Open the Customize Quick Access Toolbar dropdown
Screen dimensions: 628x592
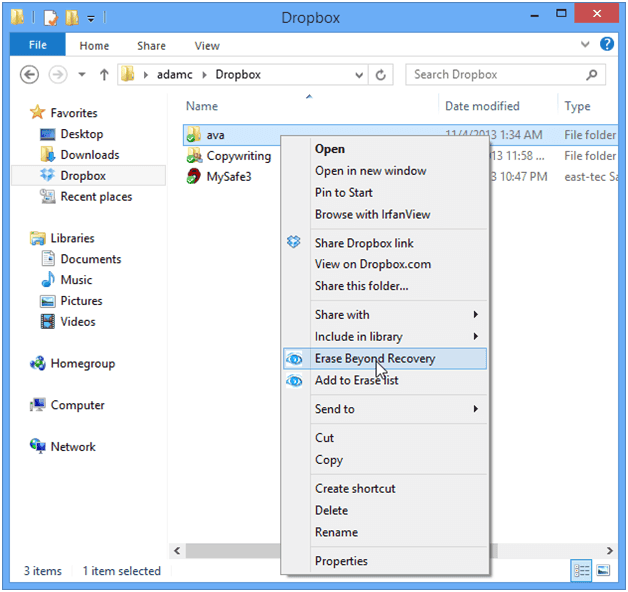click(91, 18)
